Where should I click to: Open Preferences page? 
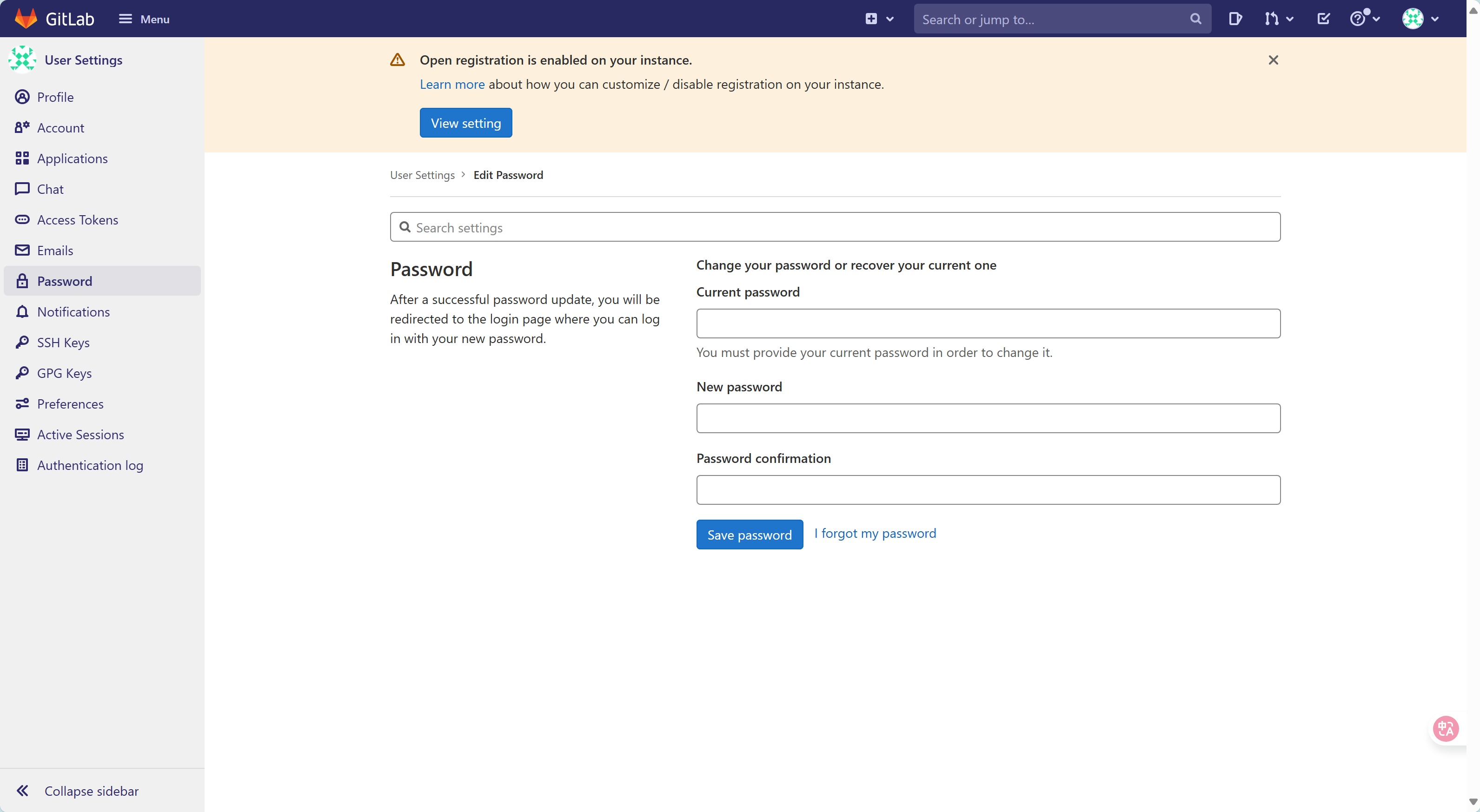102,404
